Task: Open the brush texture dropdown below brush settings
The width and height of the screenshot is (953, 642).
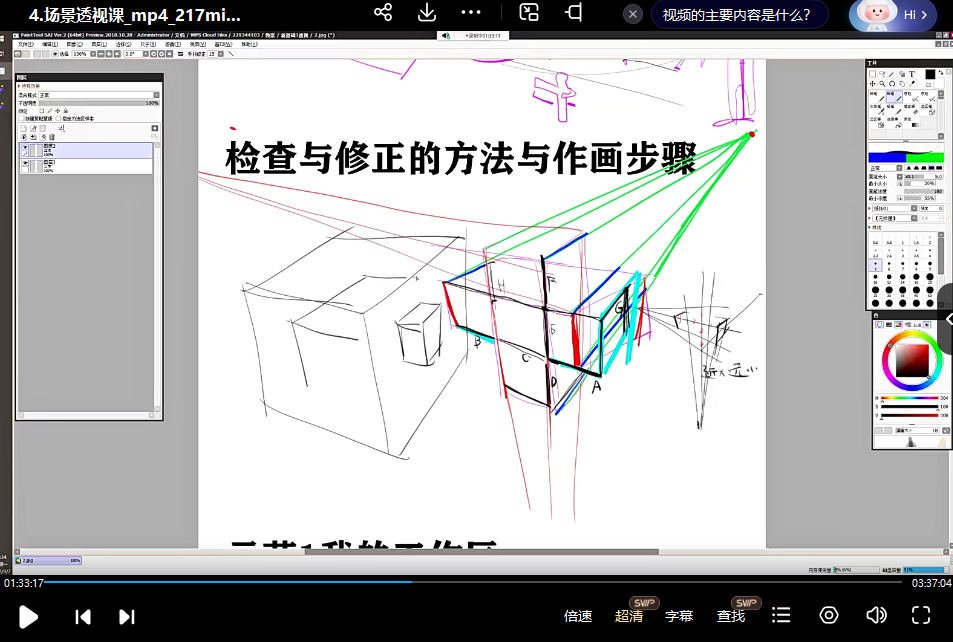Action: pos(915,217)
